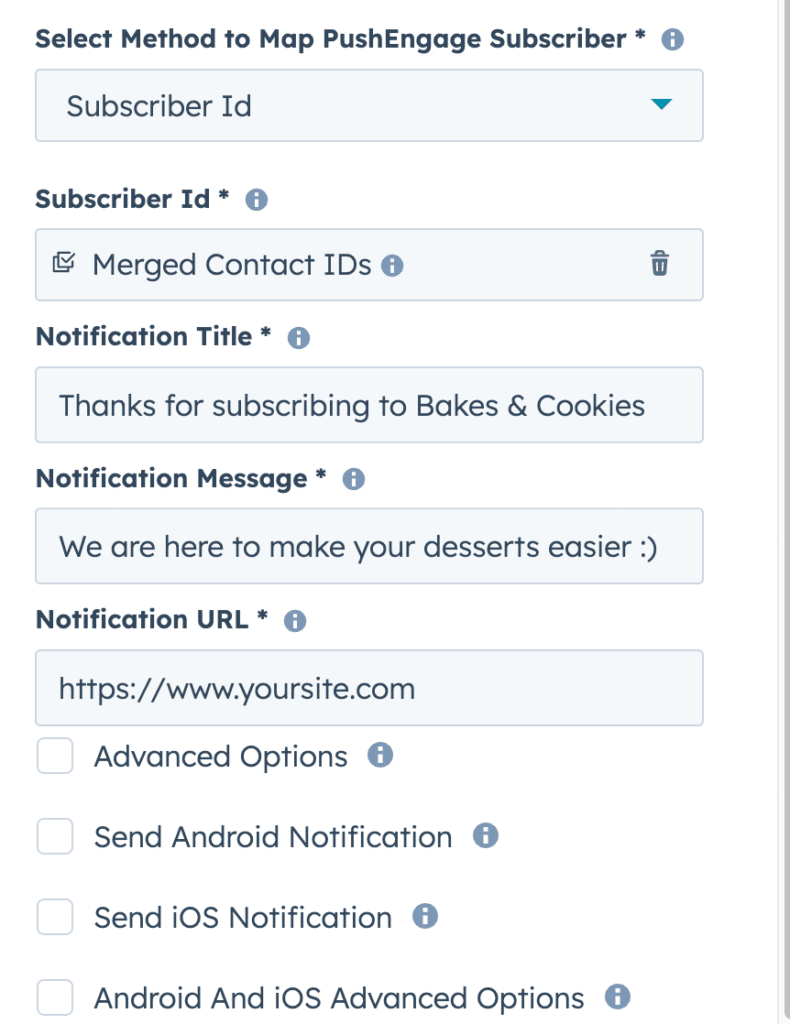Open the Subscriber Id method dropdown
790x1024 pixels.
coord(369,105)
